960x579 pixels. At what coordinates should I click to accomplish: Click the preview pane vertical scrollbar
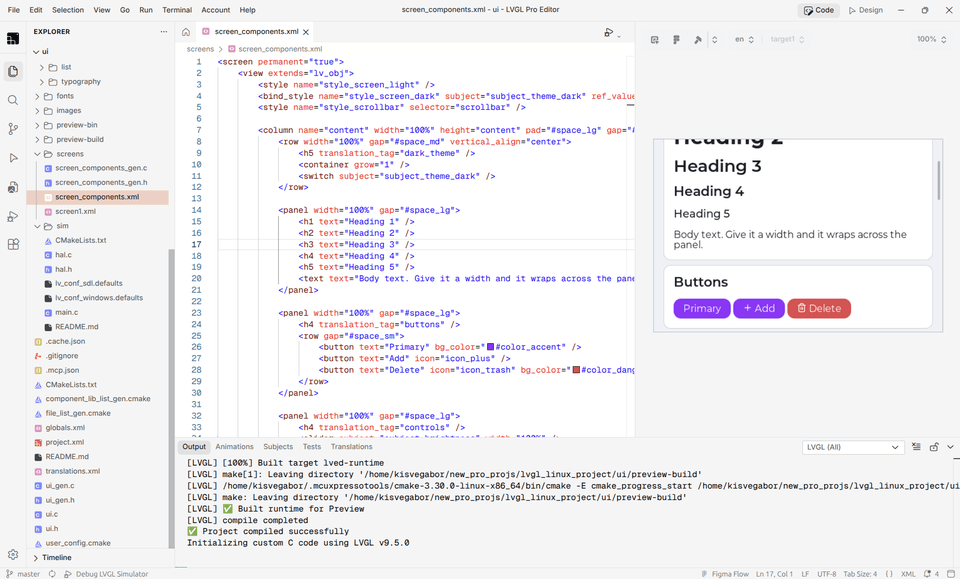939,181
